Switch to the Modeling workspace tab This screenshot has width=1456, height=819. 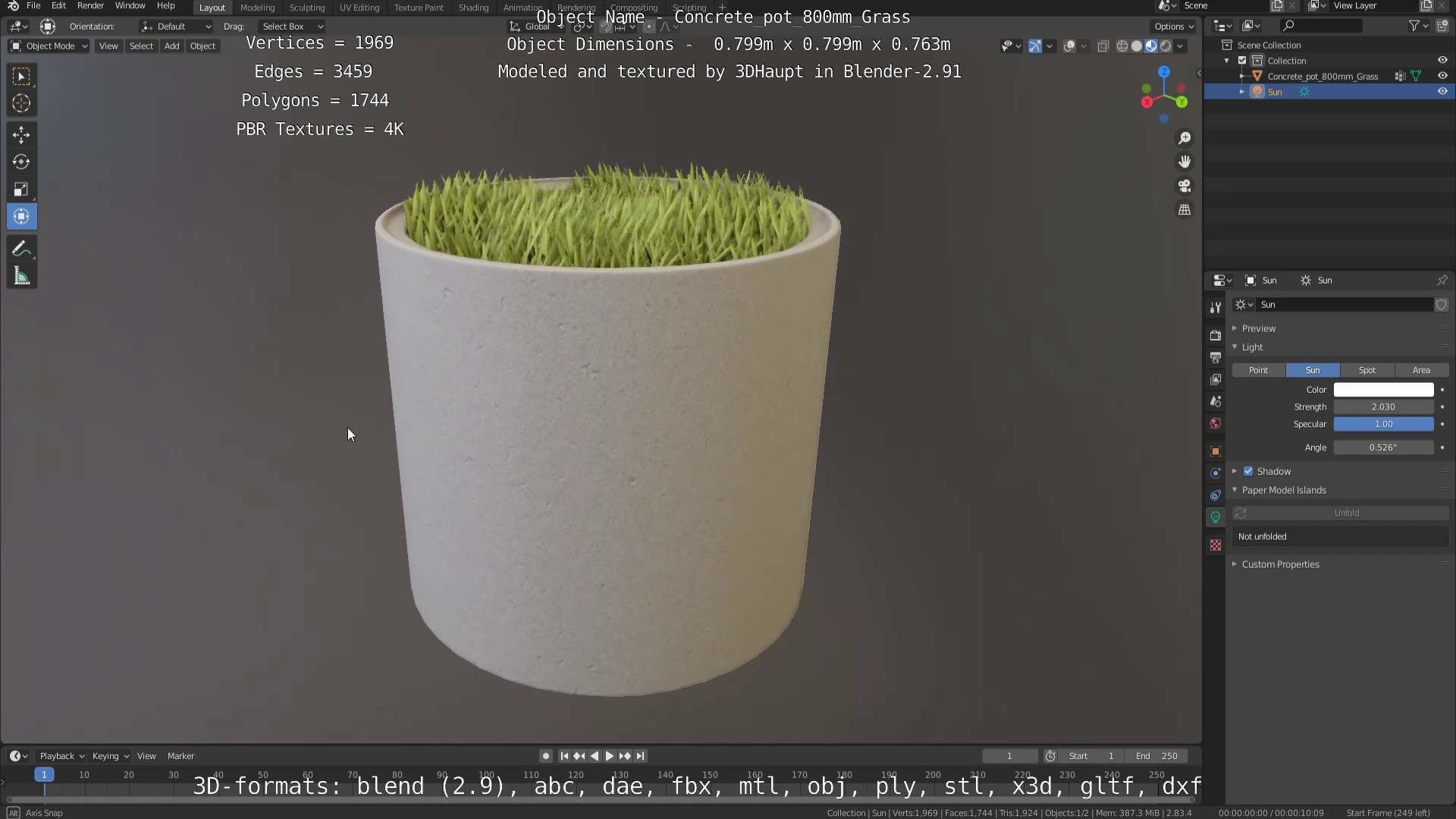pyautogui.click(x=257, y=8)
